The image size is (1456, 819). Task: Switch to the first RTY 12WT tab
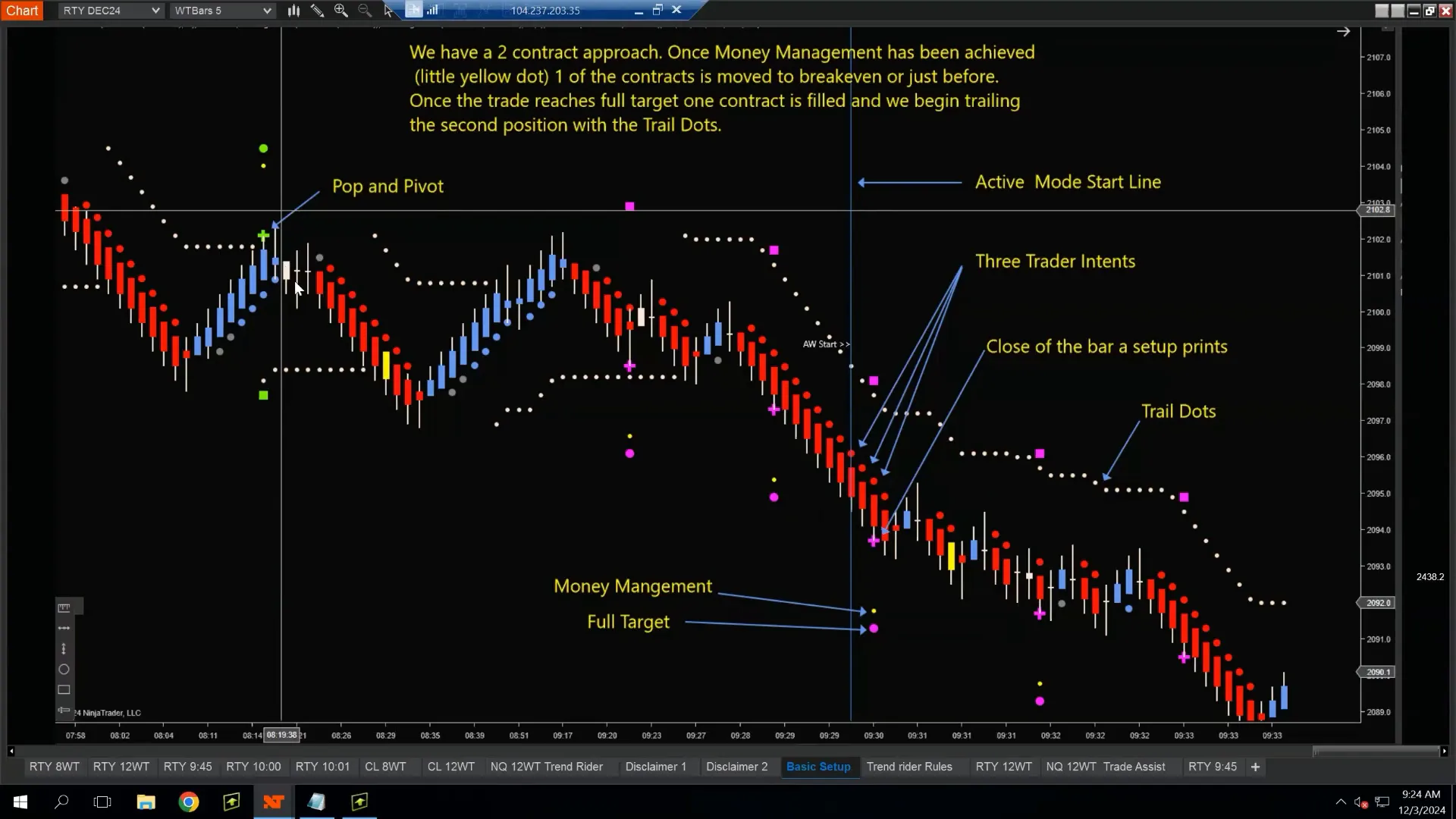(x=121, y=767)
